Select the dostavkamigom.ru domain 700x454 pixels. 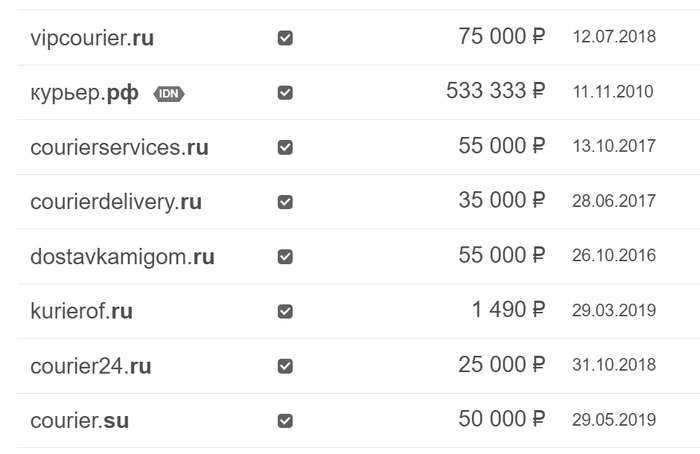pyautogui.click(x=122, y=257)
